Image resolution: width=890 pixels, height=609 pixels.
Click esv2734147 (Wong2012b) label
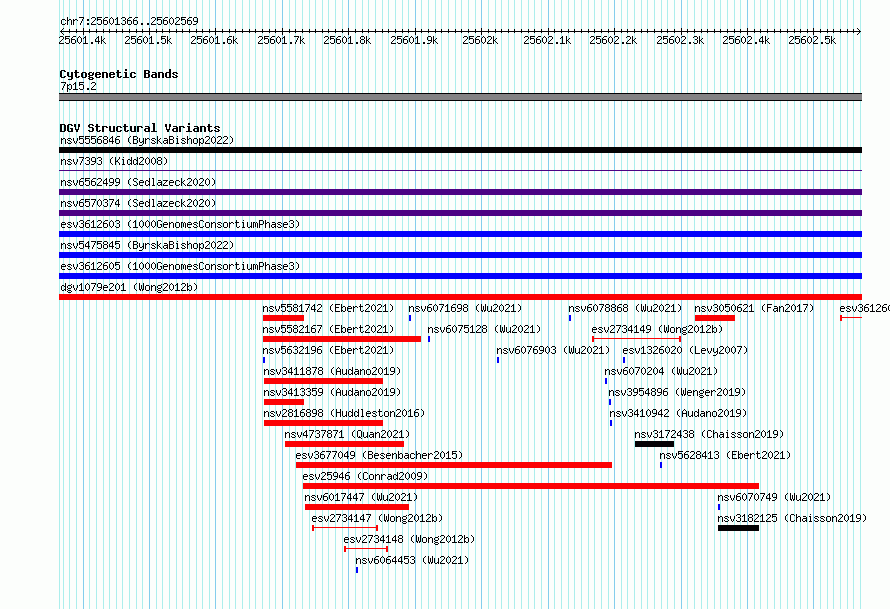click(377, 518)
